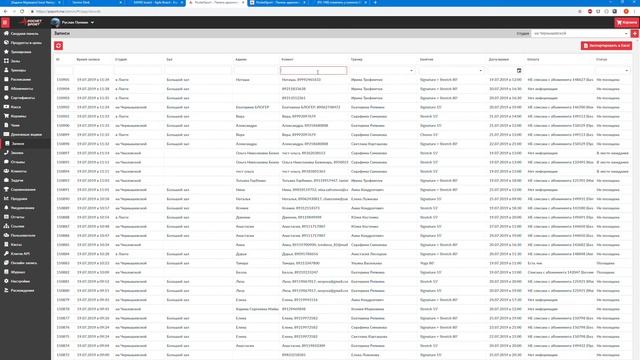This screenshot has height=360, width=640.
Task: Focus the Зал column filter input
Action: pos(198,71)
